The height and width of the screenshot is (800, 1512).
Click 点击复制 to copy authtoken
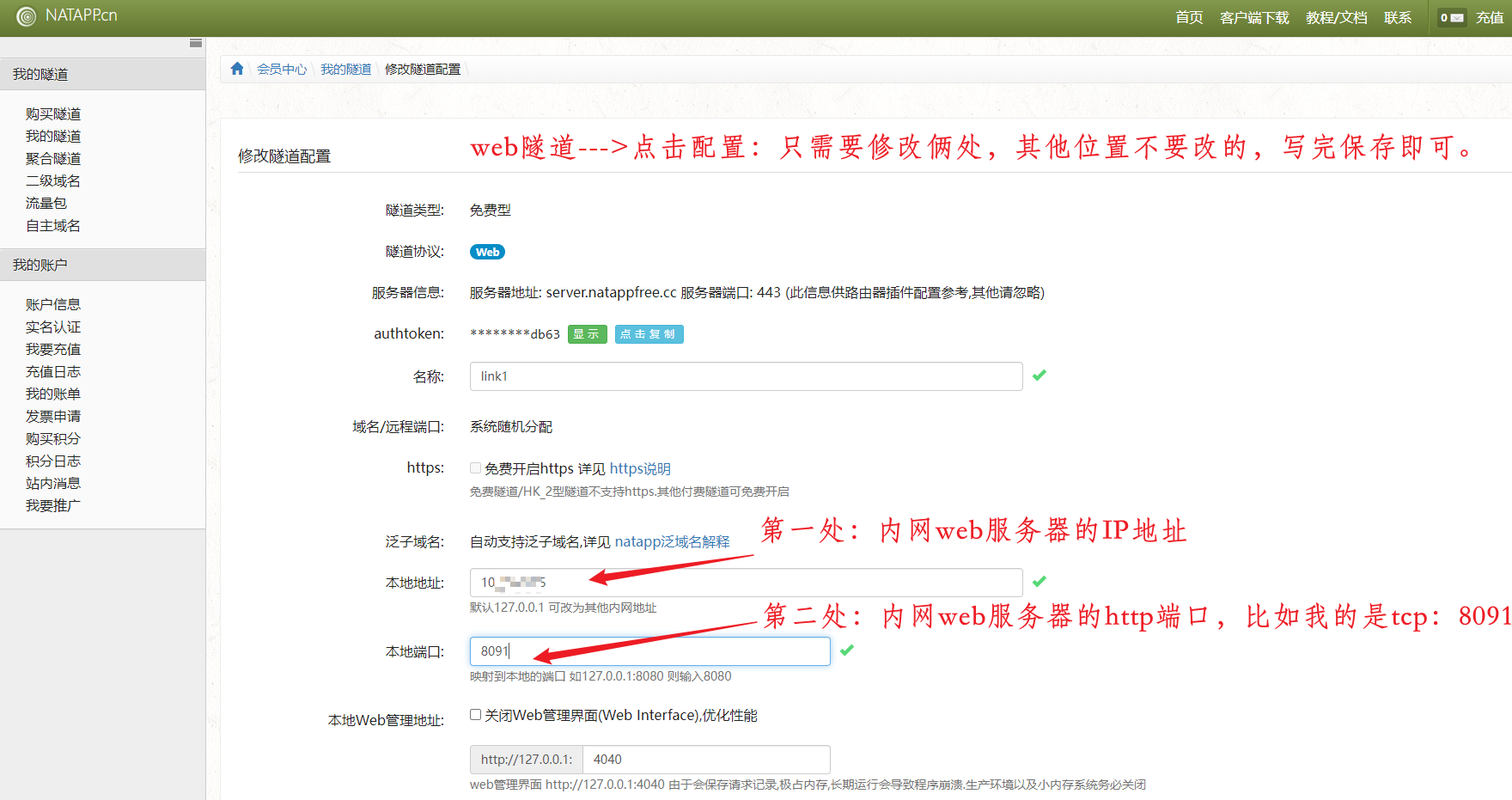coord(649,334)
